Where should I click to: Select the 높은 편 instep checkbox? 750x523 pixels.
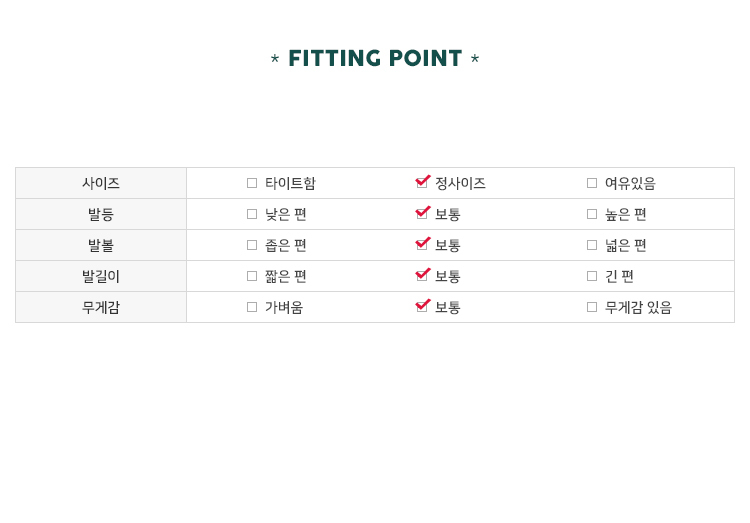click(592, 214)
